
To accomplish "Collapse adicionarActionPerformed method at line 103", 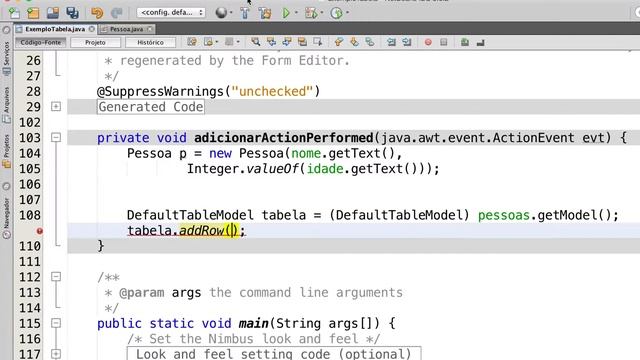I will coord(56,138).
